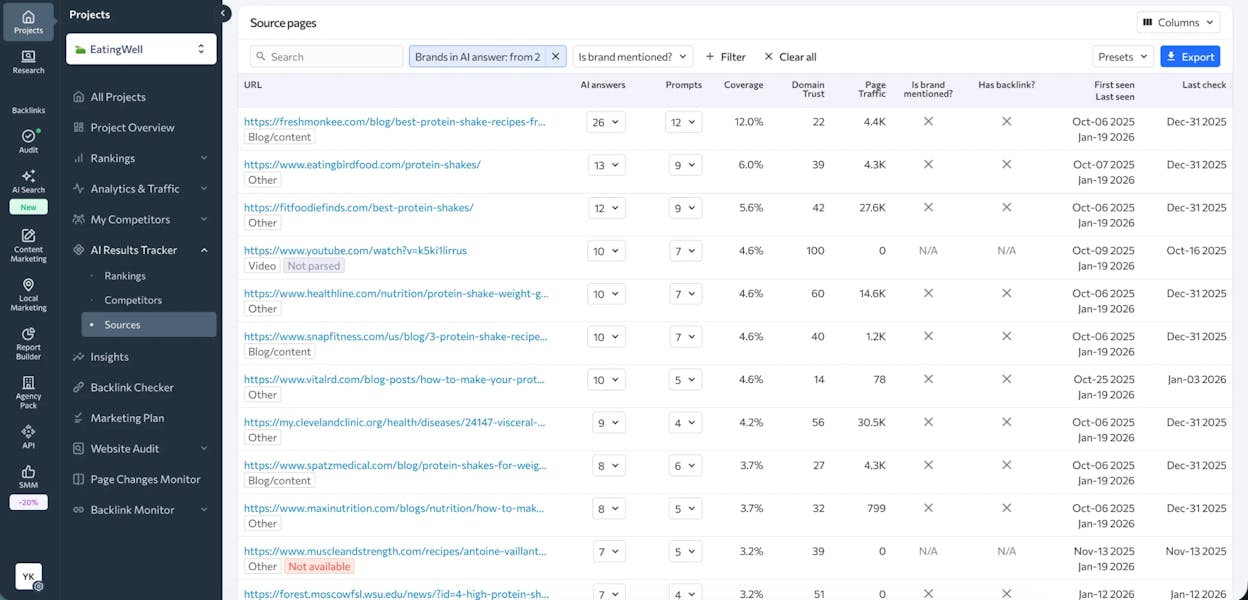
Task: Open eatingbirdfood.com protein-shakes link
Action: 362,165
